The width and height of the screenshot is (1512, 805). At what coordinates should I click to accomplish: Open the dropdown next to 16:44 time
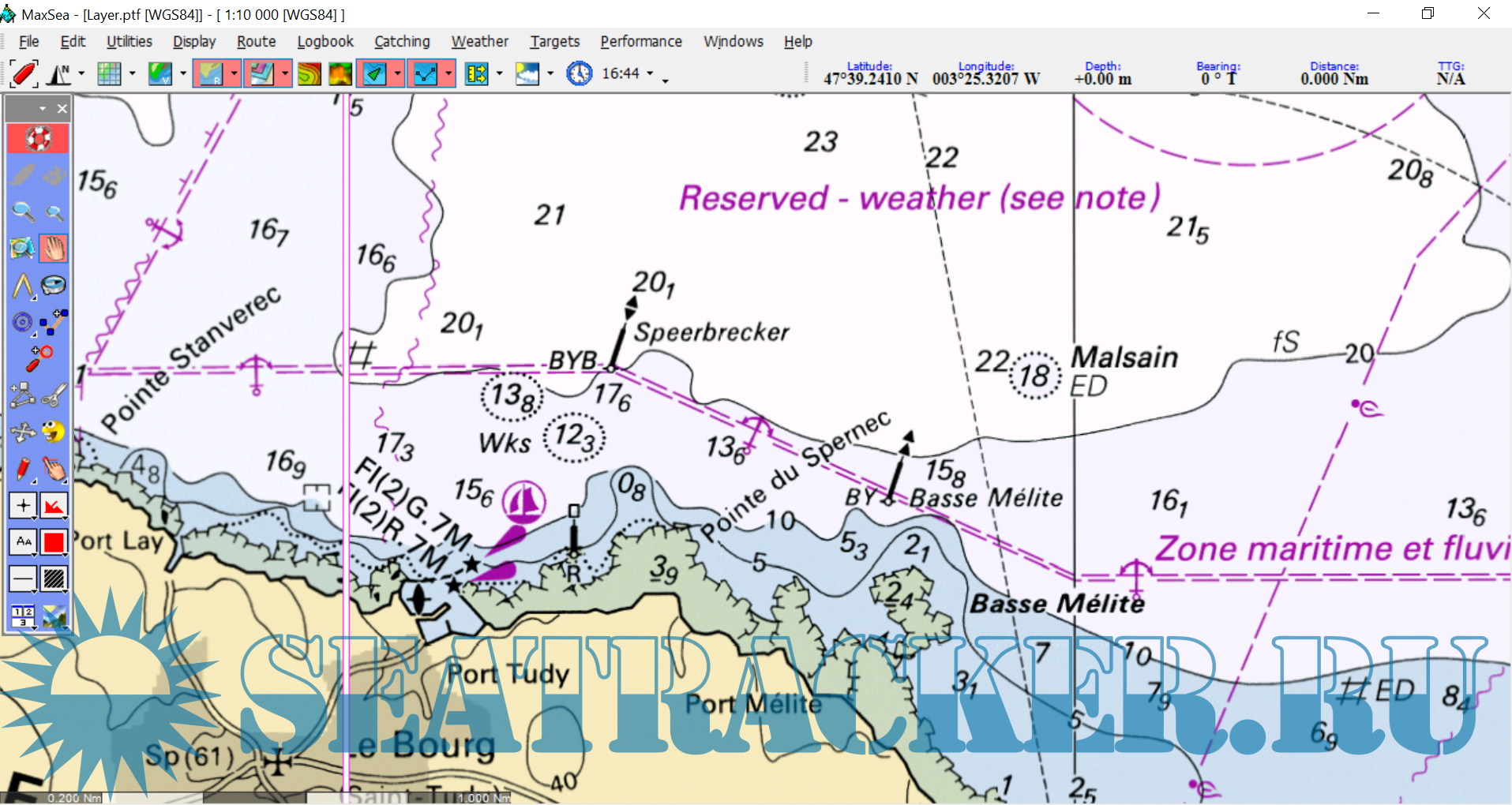tap(651, 73)
